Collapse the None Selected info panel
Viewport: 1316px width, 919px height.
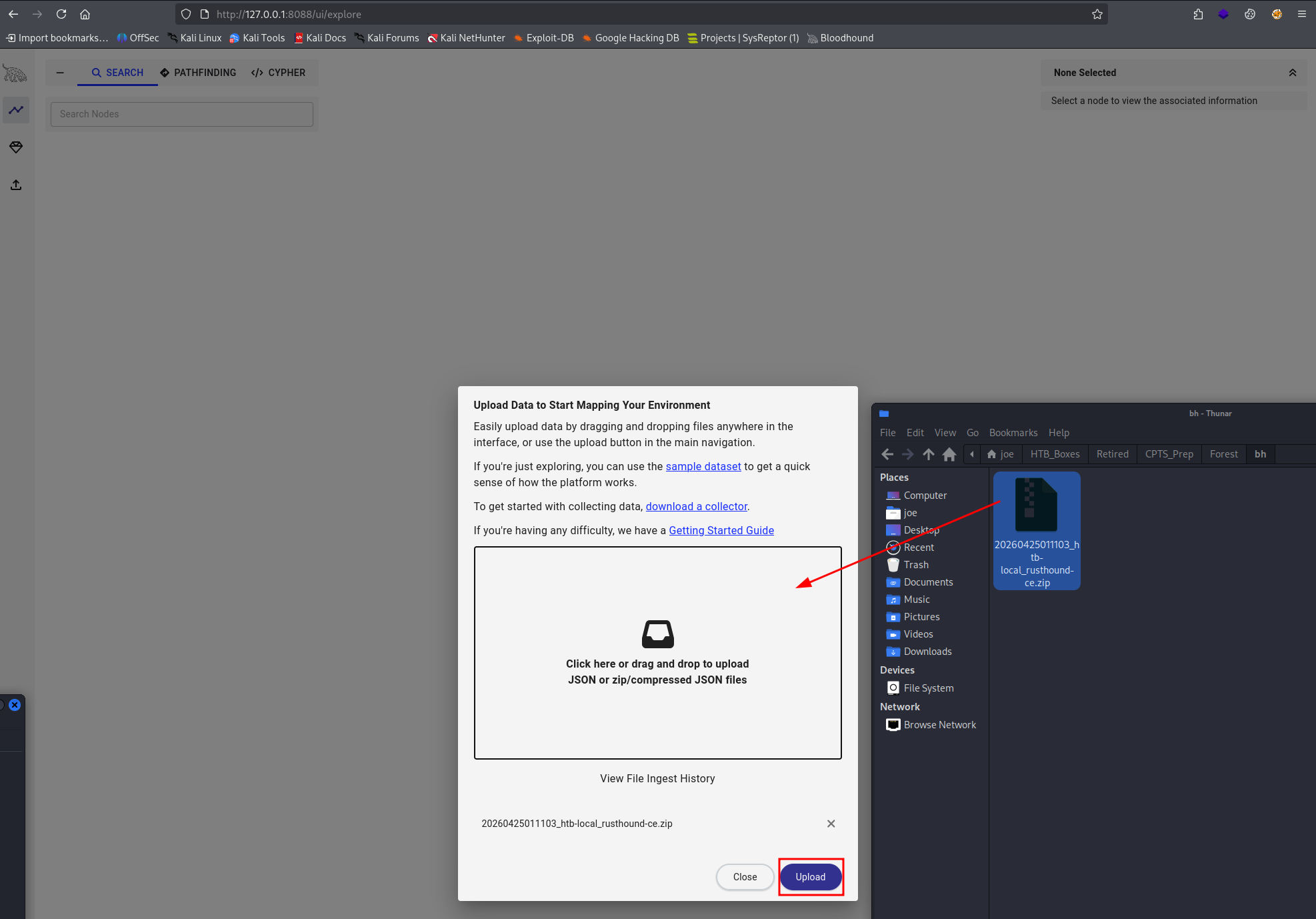1292,73
